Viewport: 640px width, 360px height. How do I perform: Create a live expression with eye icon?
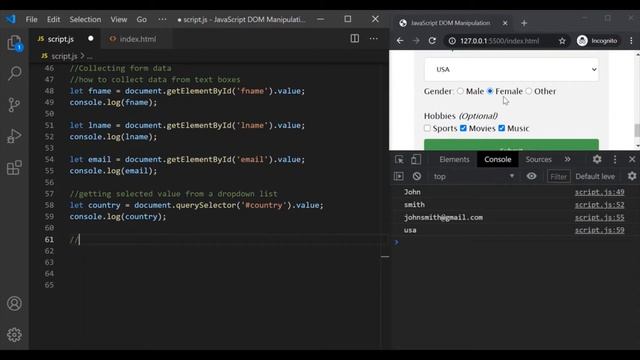tap(531, 176)
